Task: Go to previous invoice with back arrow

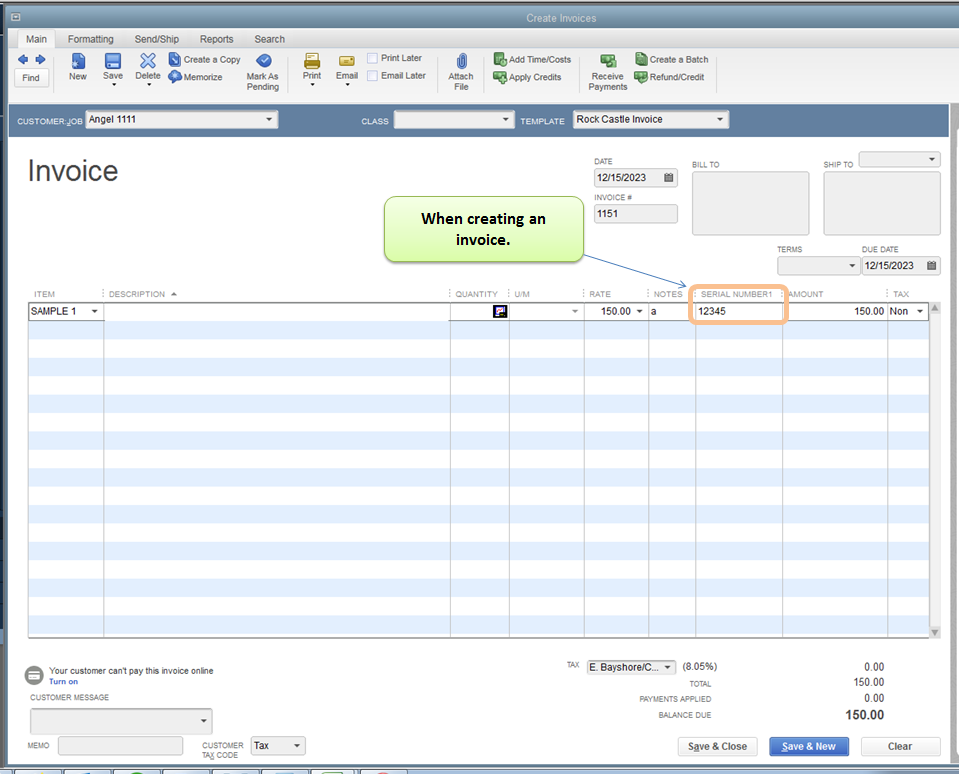Action: tap(23, 59)
